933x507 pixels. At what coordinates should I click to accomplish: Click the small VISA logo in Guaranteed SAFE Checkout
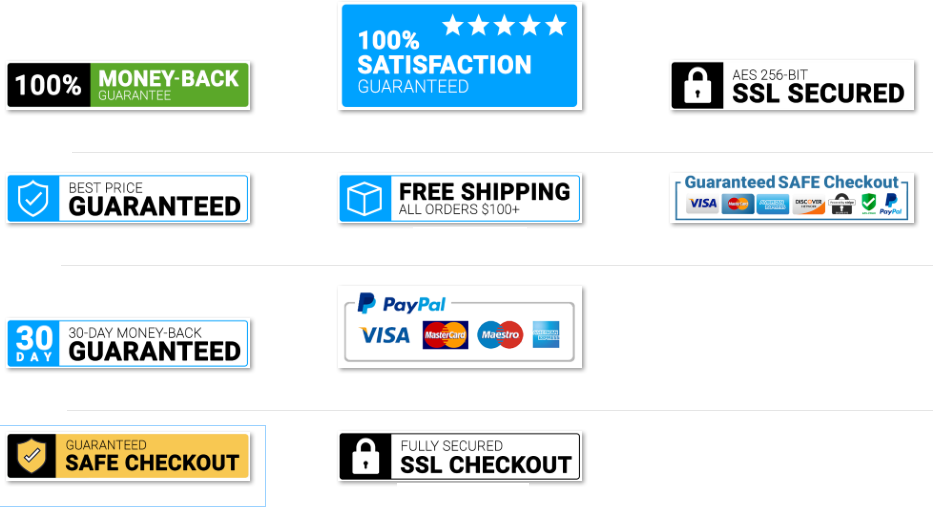(702, 204)
